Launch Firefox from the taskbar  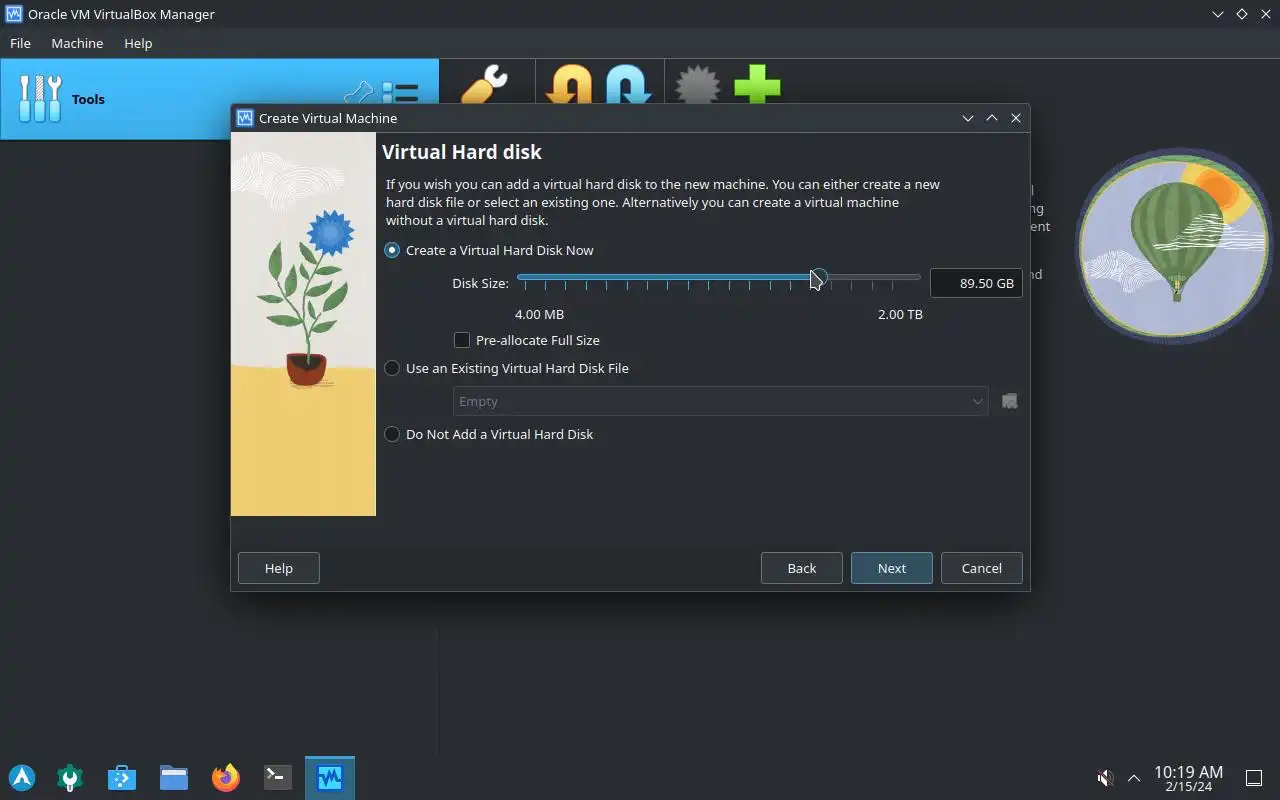(226, 777)
